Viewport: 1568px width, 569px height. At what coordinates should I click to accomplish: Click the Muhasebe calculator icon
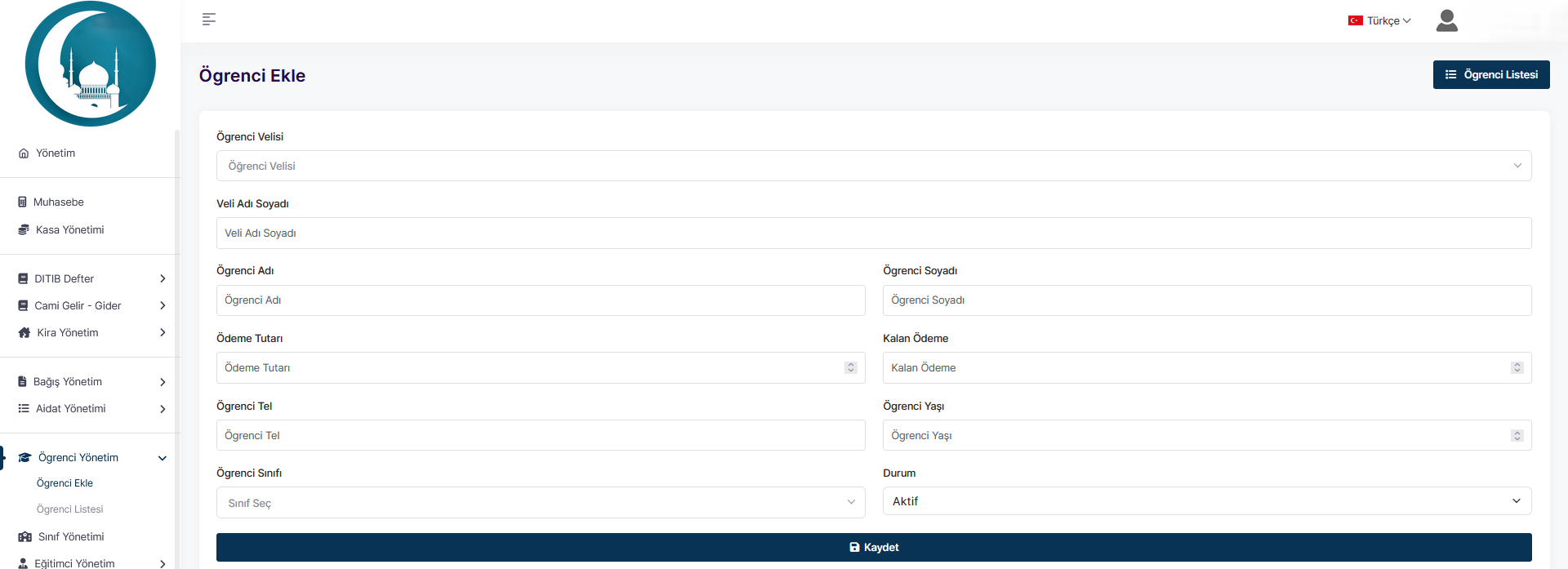point(23,202)
